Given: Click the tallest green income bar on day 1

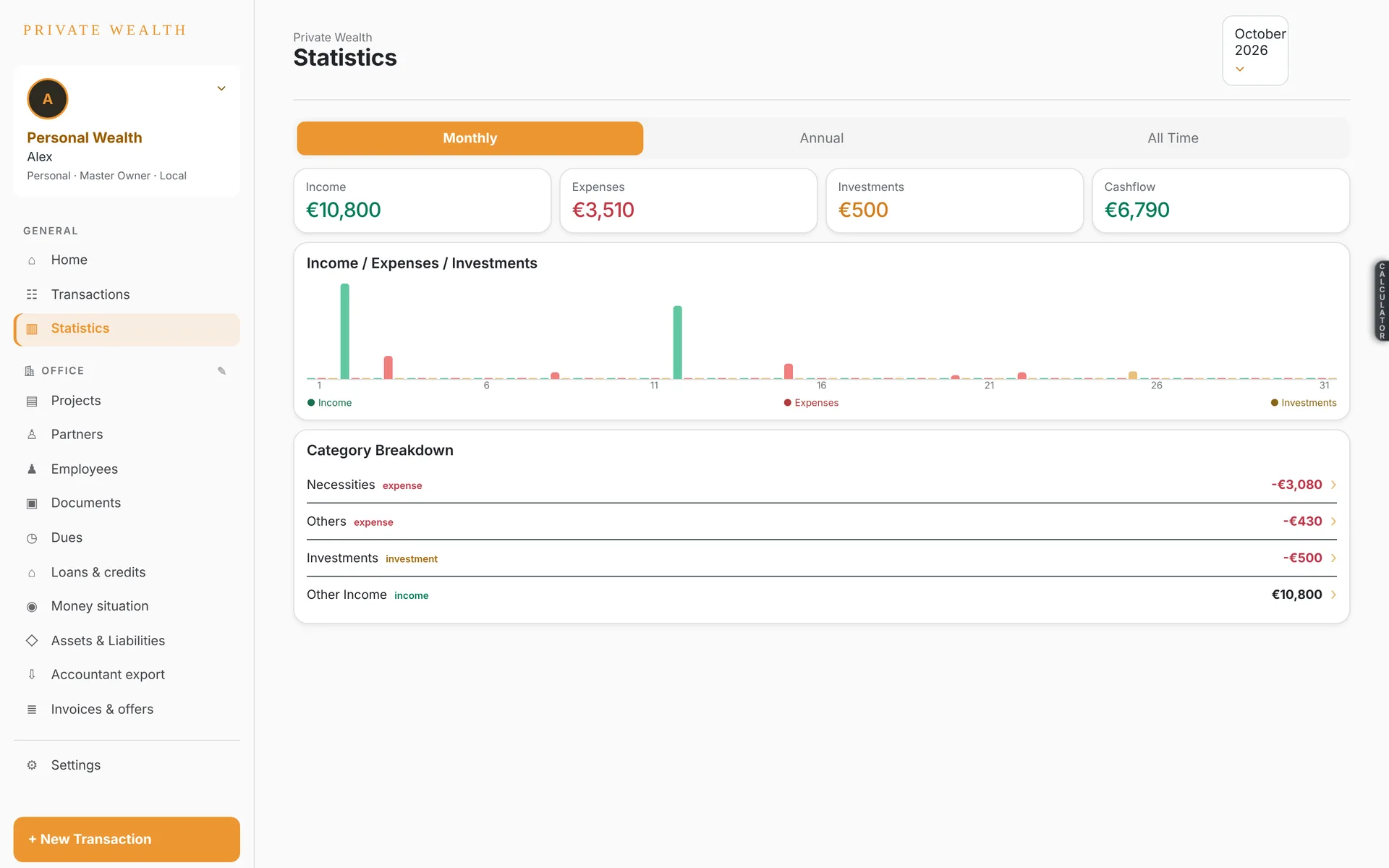Looking at the screenshot, I should pyautogui.click(x=345, y=331).
